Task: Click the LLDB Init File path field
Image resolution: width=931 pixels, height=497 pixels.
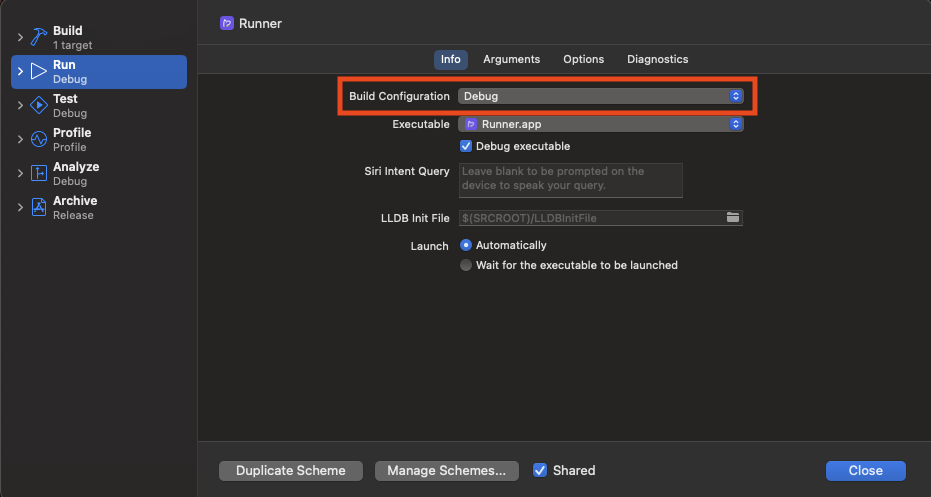Action: (600, 218)
